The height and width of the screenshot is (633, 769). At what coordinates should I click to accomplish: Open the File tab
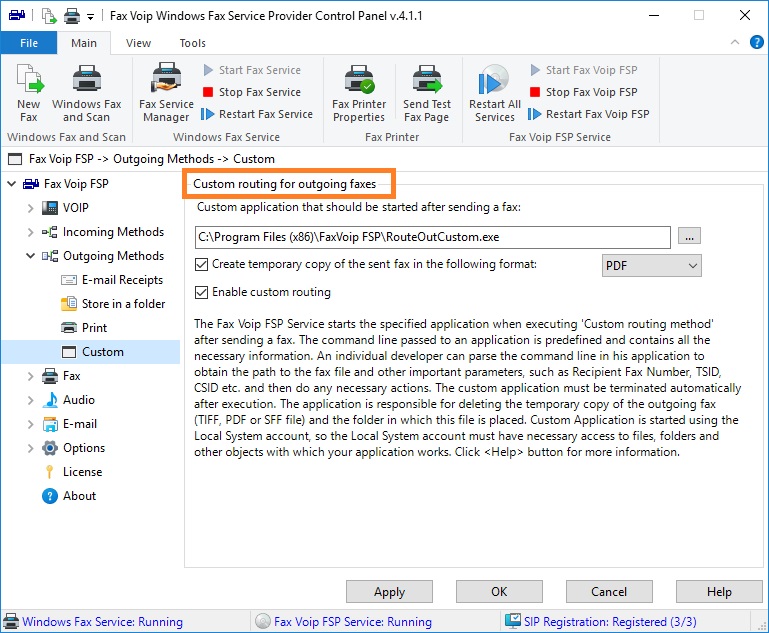pos(29,43)
